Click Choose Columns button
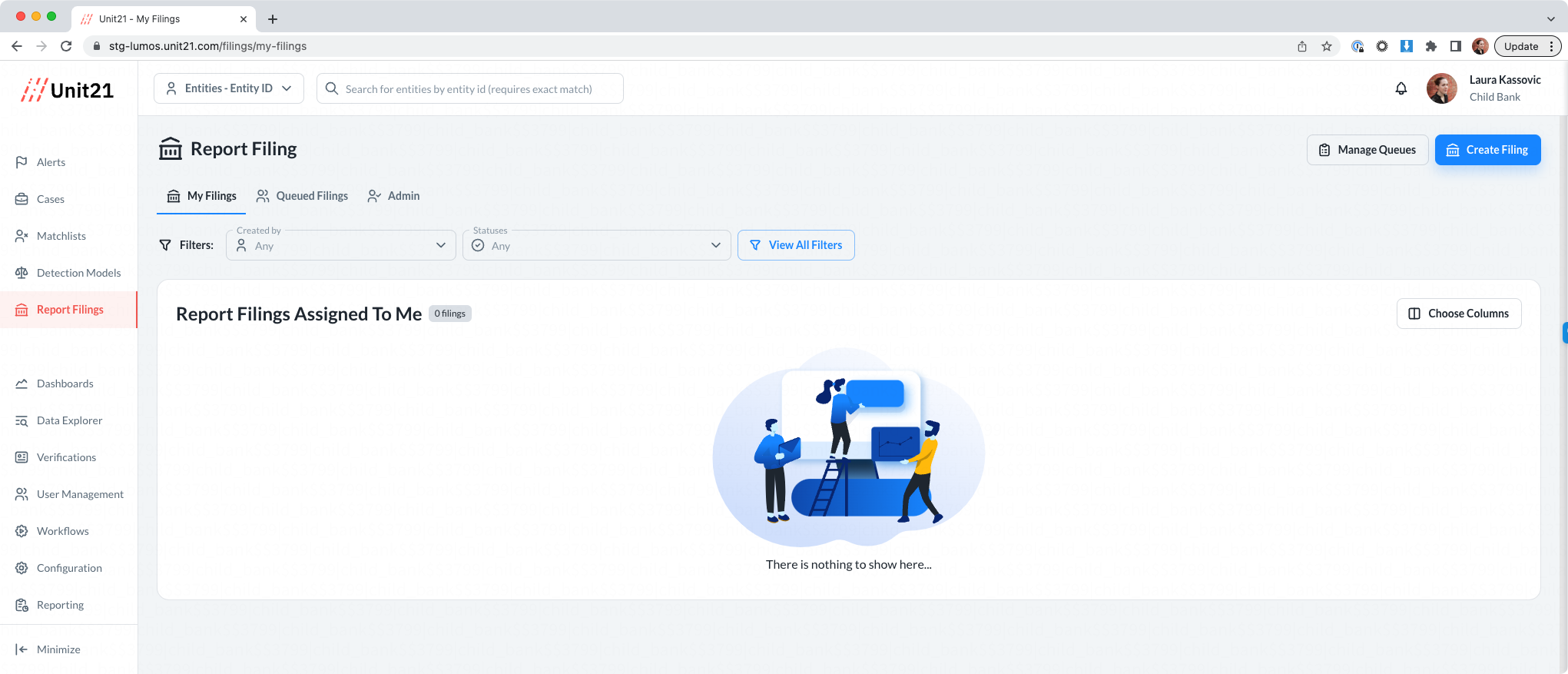This screenshot has height=674, width=1568. (1459, 314)
